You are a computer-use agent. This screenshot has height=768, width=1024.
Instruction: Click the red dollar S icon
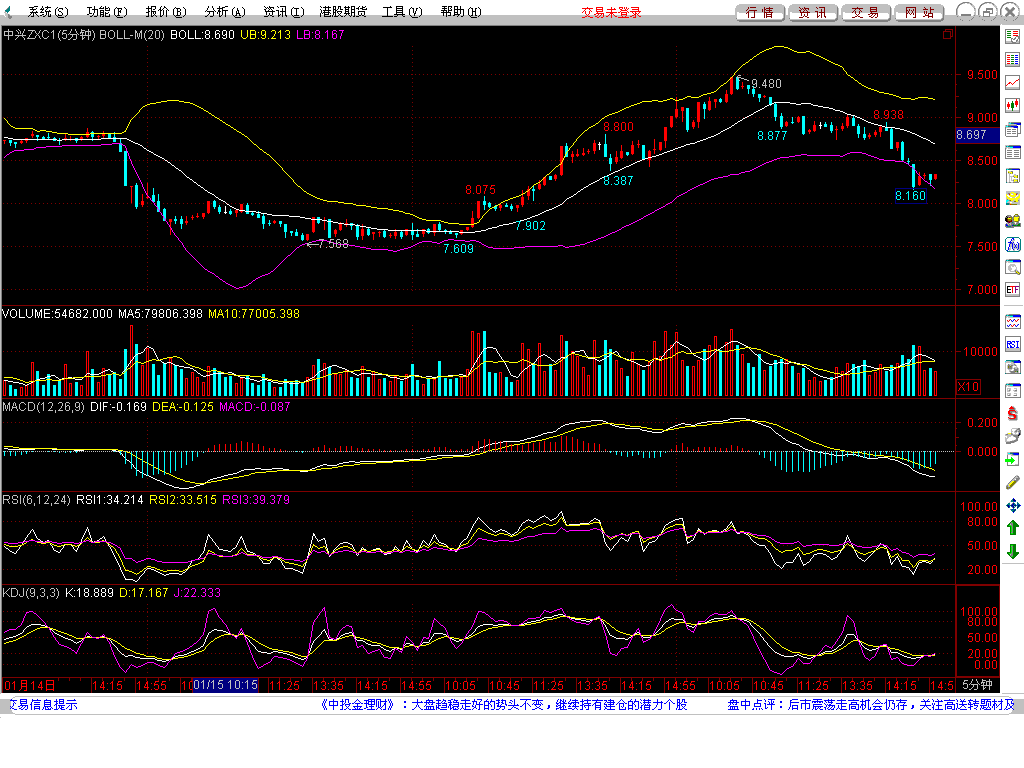[x=1012, y=413]
